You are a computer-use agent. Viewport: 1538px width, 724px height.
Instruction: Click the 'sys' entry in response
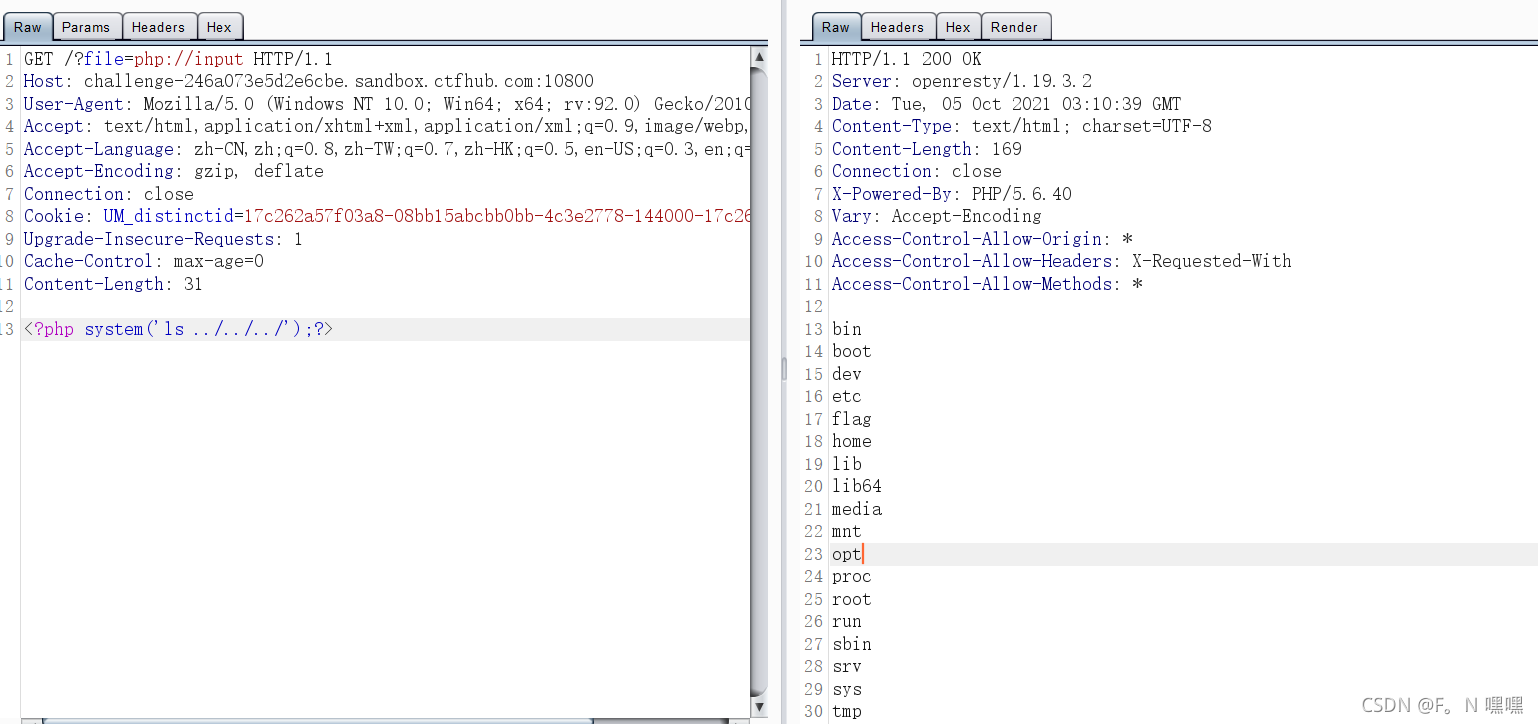[846, 689]
